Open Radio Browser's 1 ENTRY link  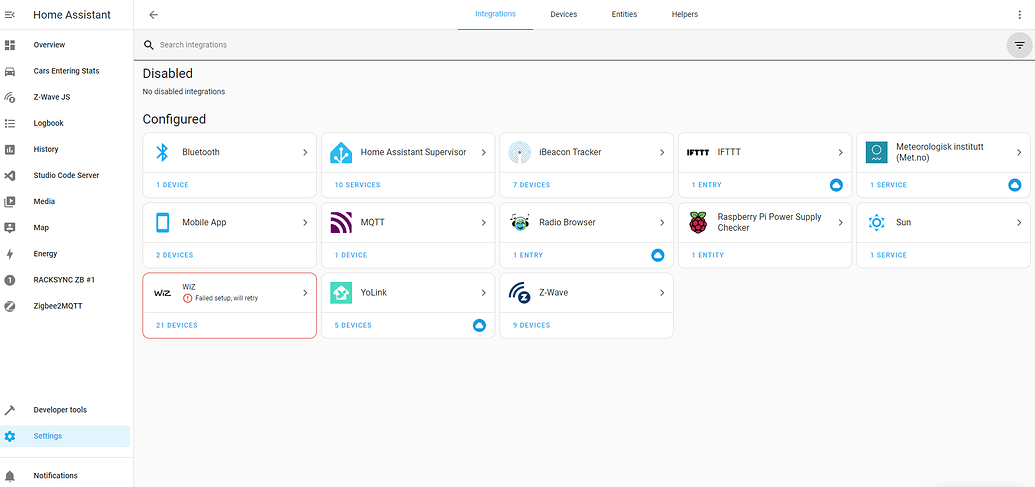tap(528, 255)
